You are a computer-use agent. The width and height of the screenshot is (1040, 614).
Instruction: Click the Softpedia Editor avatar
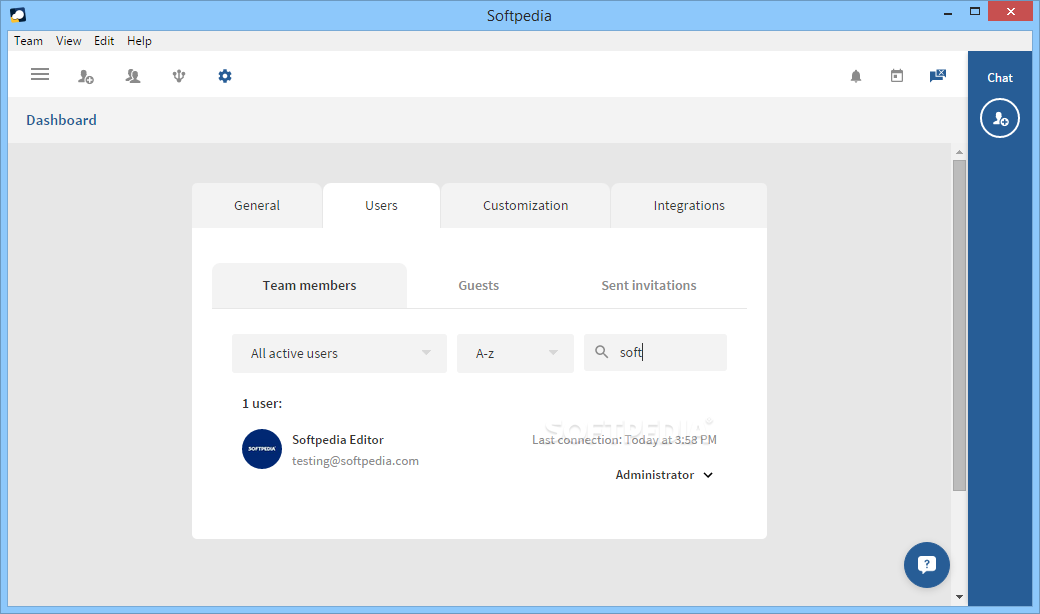coord(262,449)
